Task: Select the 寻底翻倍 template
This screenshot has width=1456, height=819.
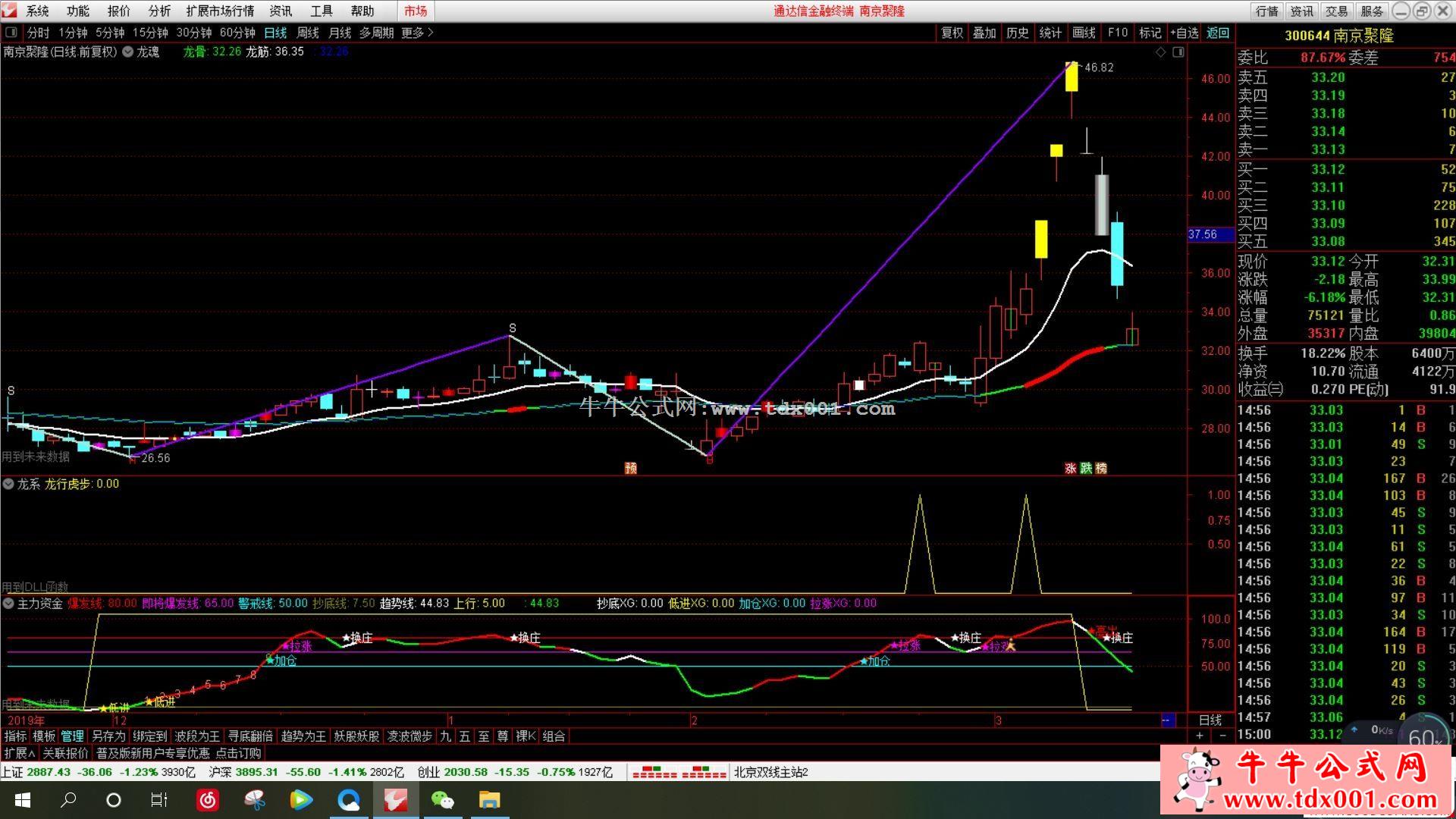Action: point(250,736)
